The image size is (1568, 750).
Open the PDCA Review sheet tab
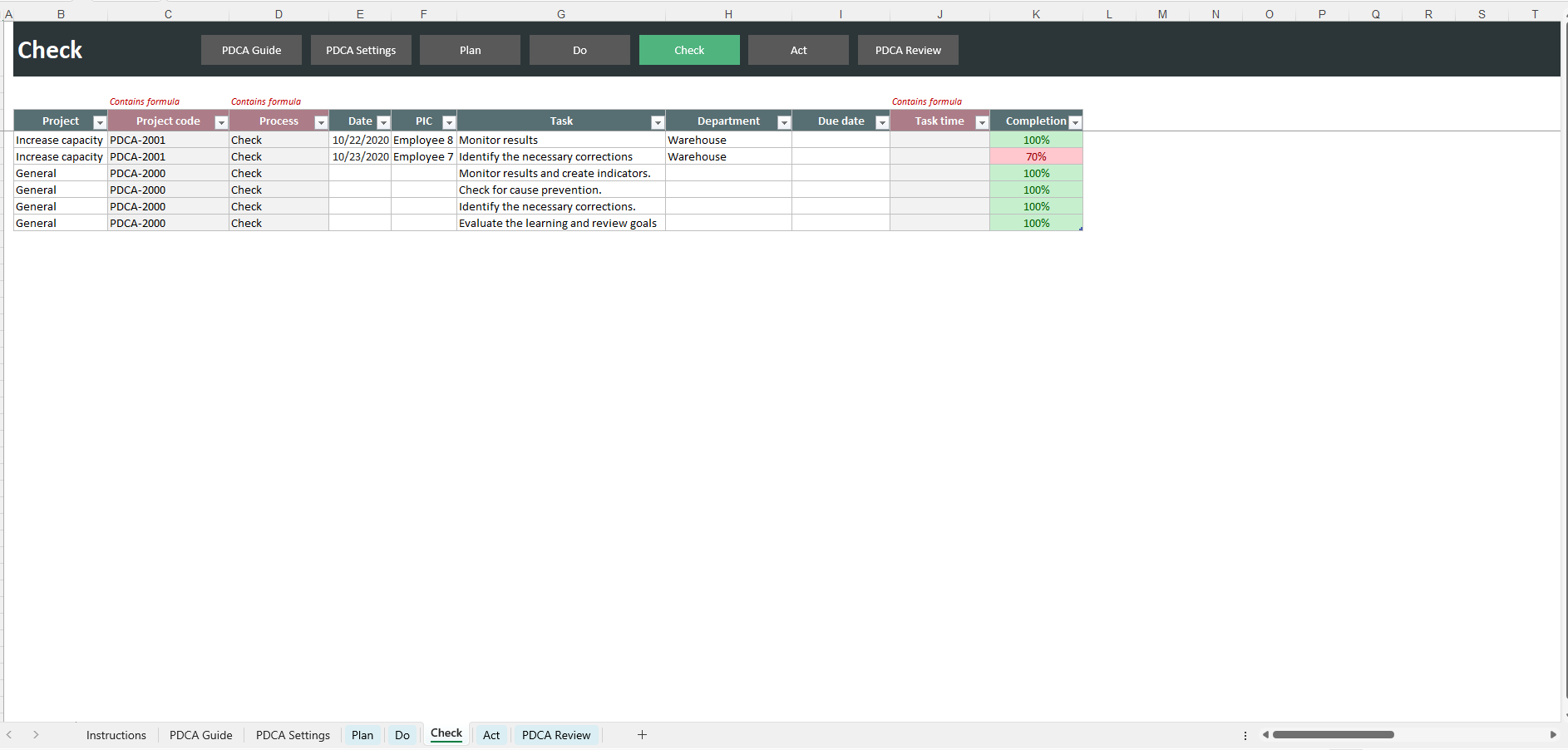555,735
